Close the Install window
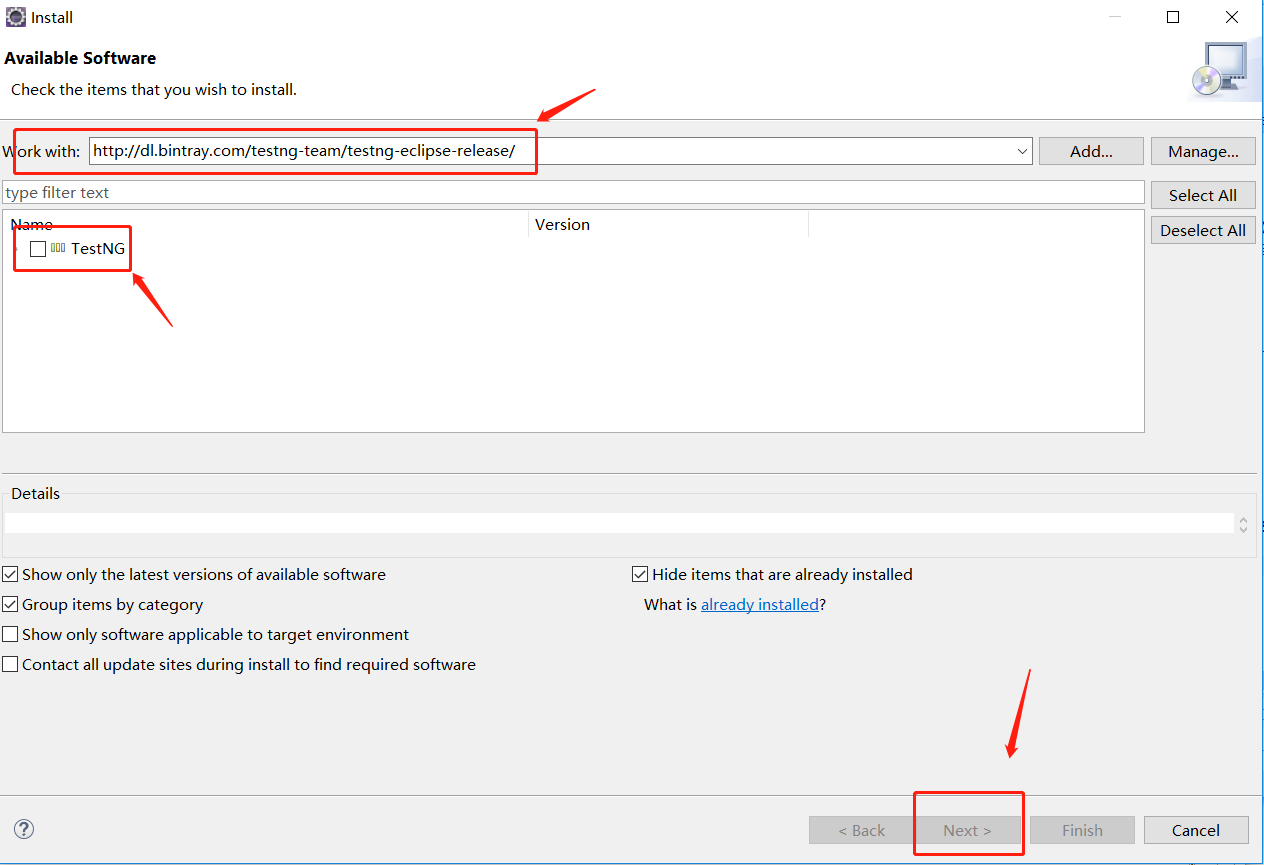 click(1232, 17)
